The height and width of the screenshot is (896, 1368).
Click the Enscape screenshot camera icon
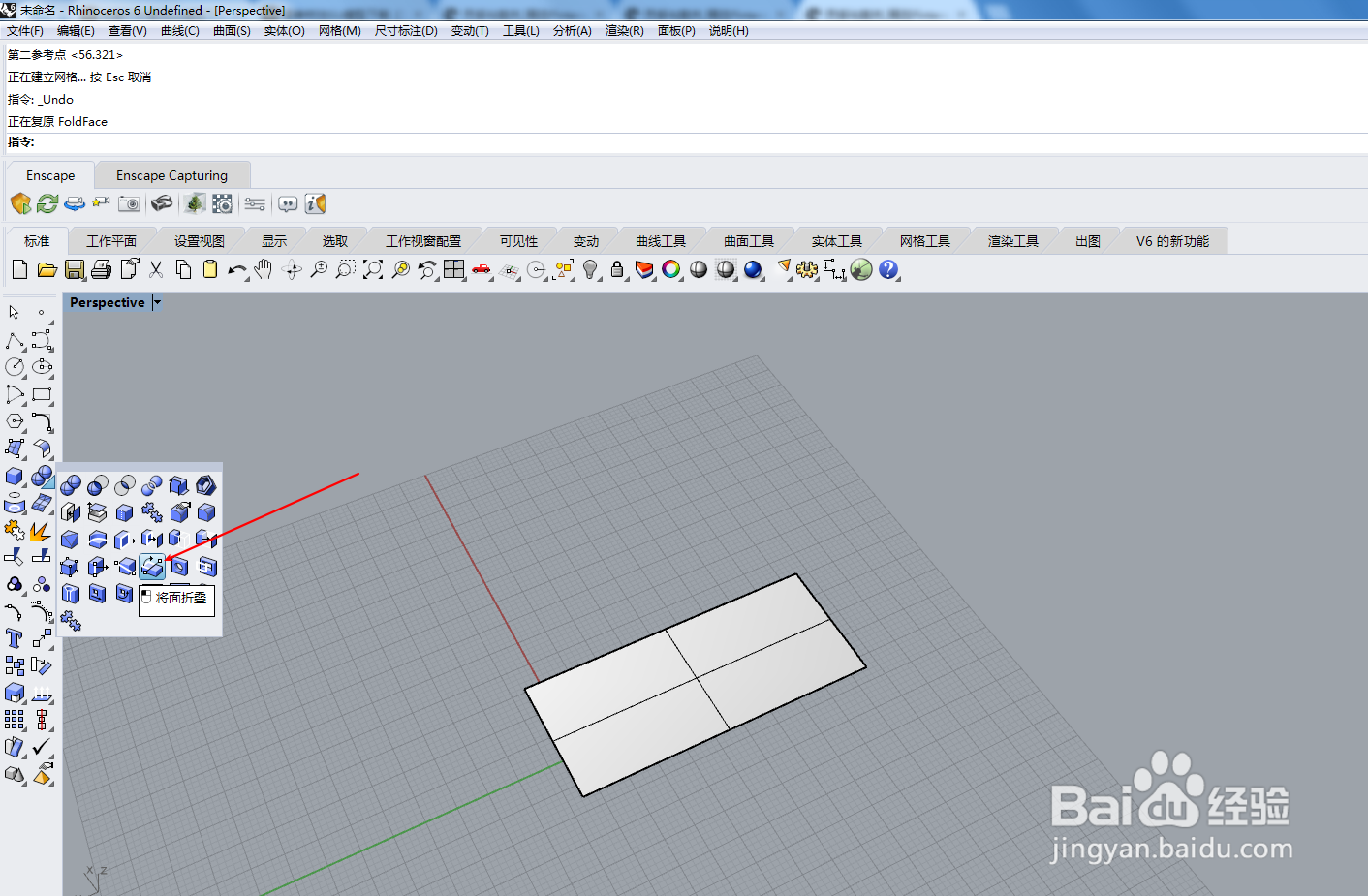(129, 203)
